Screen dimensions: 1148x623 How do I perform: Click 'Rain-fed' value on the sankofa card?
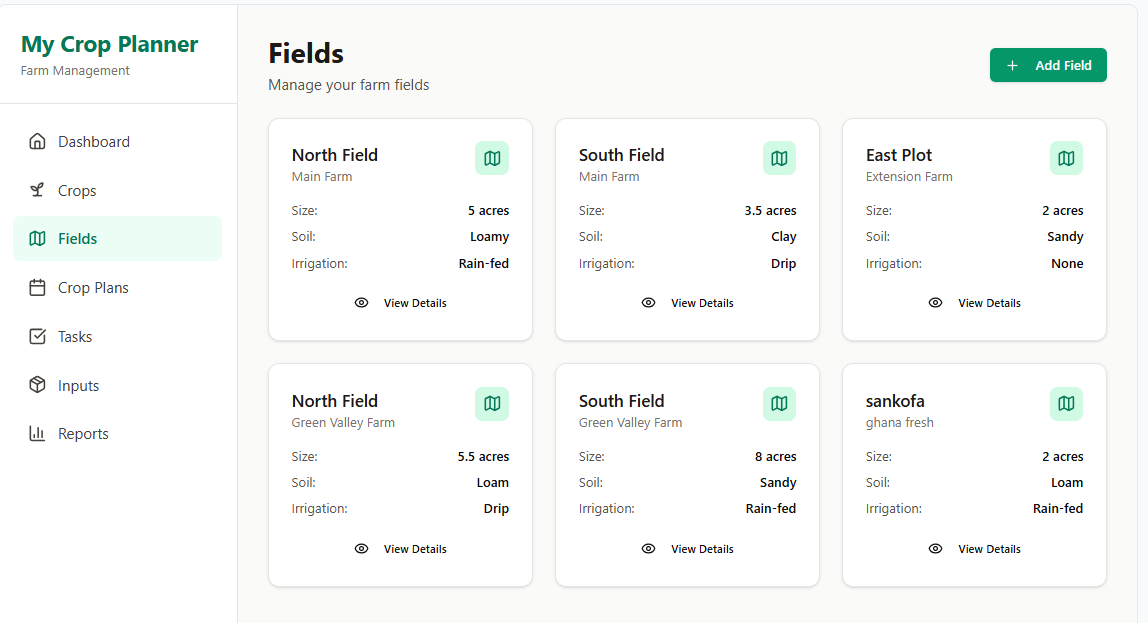[x=1058, y=509]
